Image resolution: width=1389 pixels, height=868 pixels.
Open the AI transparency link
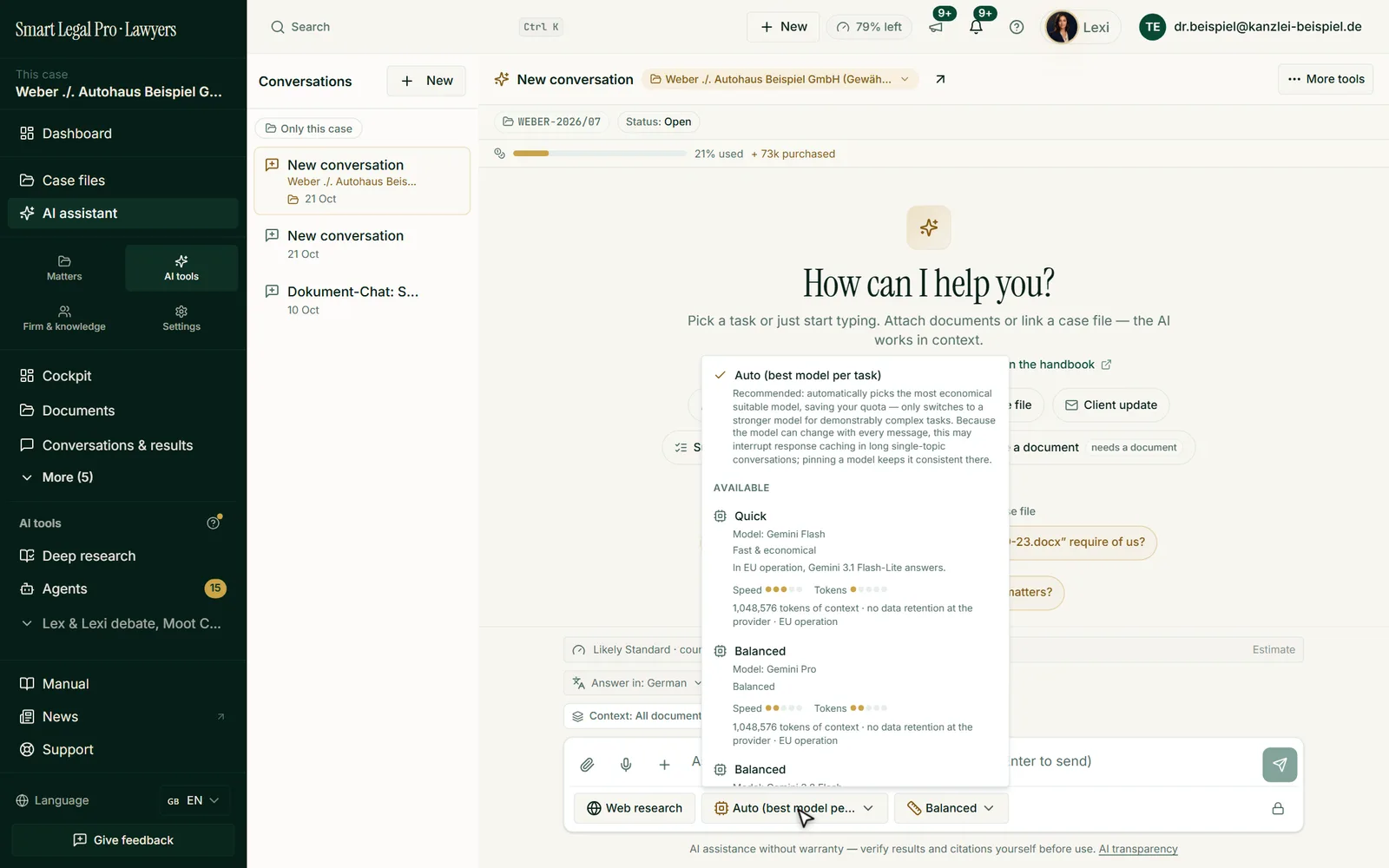1138,849
